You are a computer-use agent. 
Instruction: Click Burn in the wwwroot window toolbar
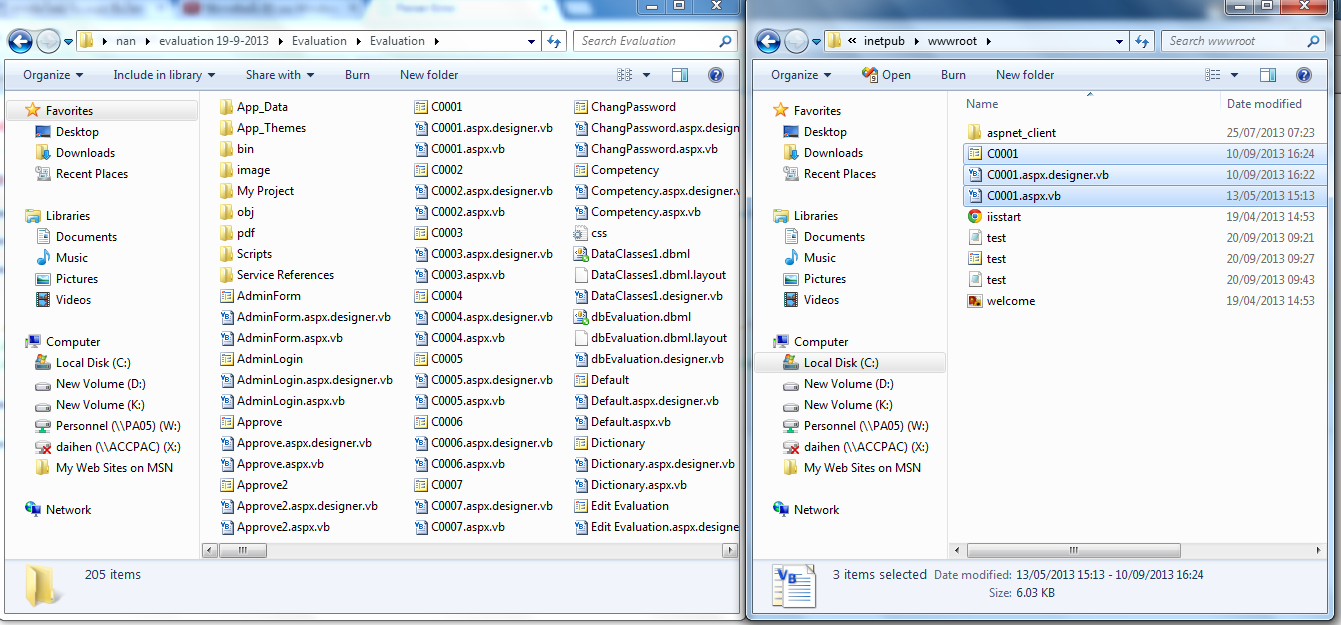pyautogui.click(x=953, y=75)
